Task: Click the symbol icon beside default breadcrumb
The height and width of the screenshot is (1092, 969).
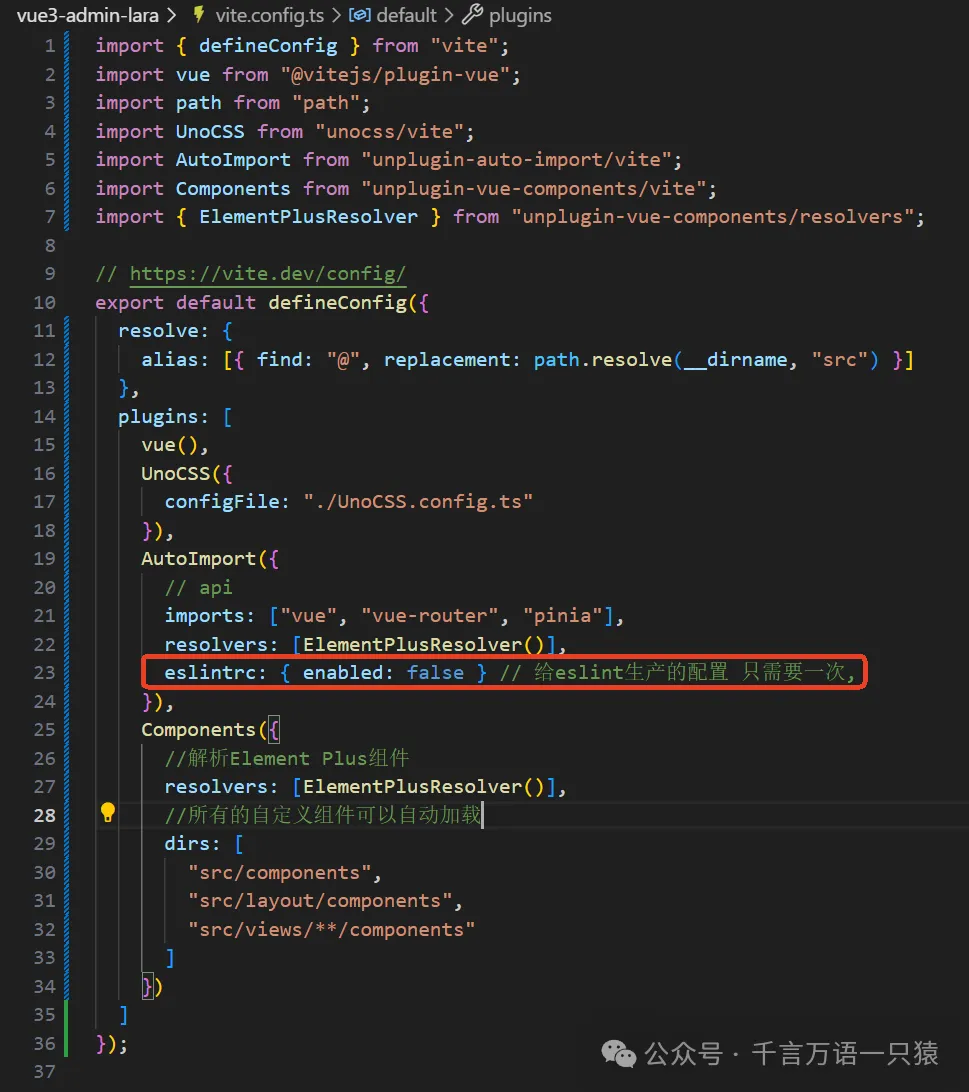Action: (x=360, y=15)
